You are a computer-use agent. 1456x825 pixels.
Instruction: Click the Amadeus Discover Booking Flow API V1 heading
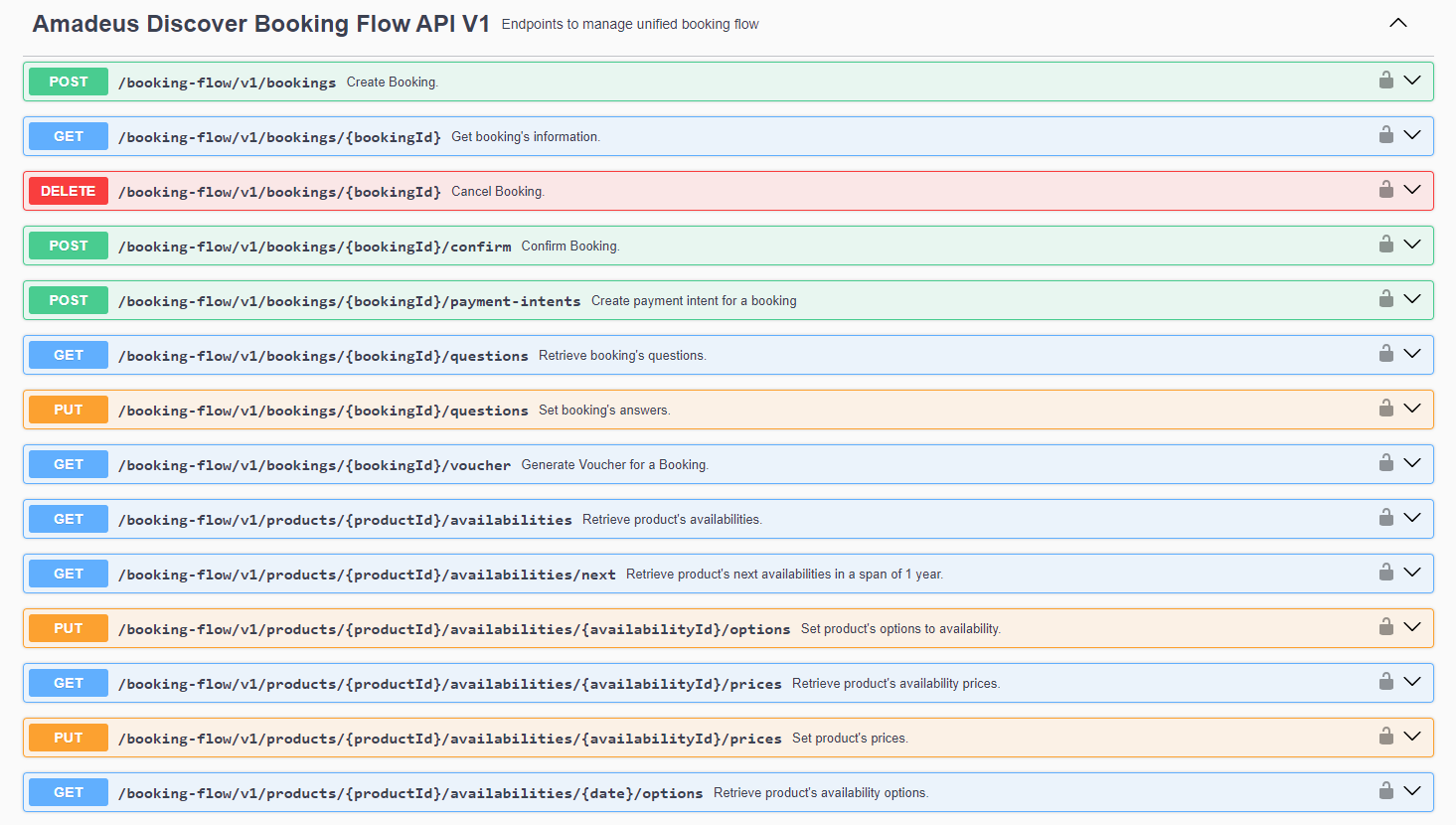[x=260, y=24]
